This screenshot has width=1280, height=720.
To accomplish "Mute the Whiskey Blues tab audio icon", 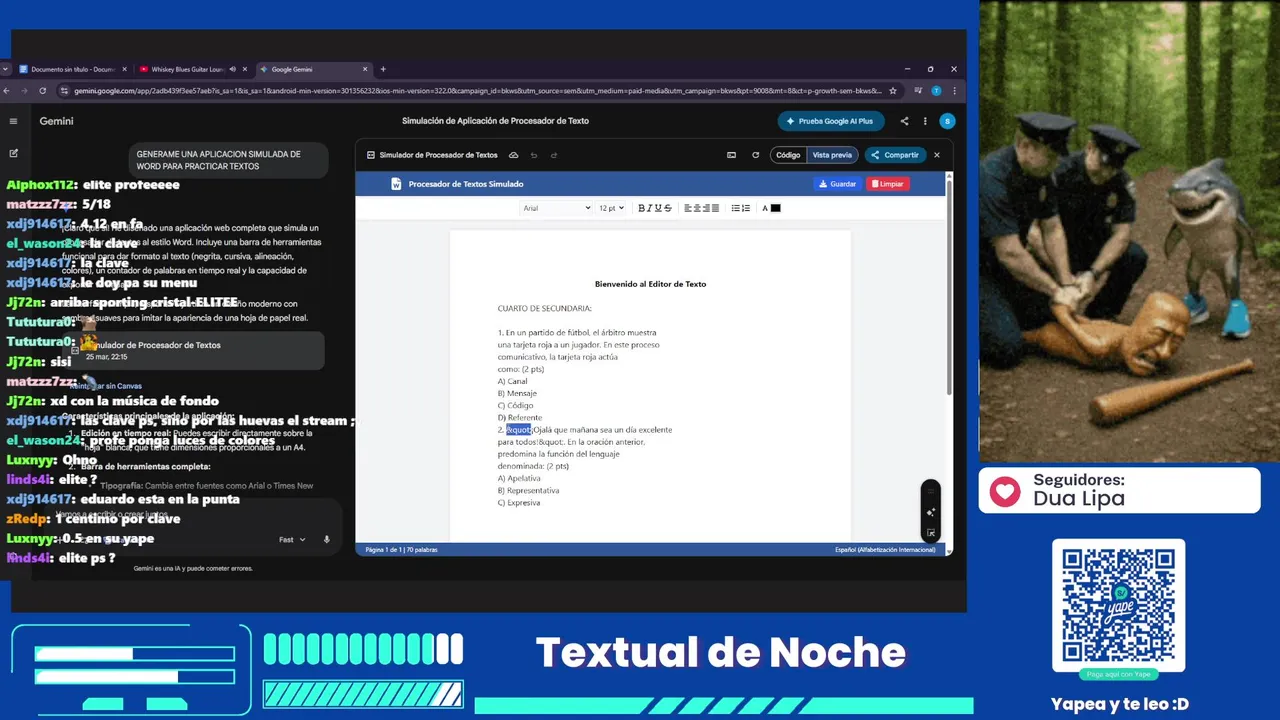I will pos(233,69).
